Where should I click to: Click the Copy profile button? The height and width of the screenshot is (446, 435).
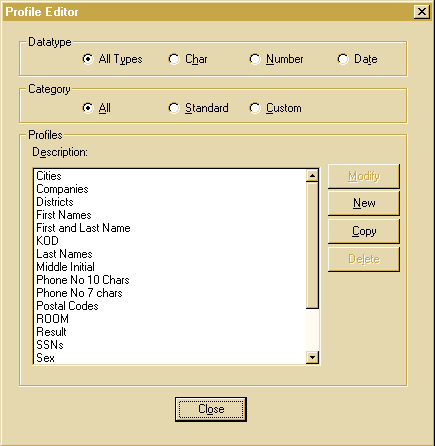(364, 231)
